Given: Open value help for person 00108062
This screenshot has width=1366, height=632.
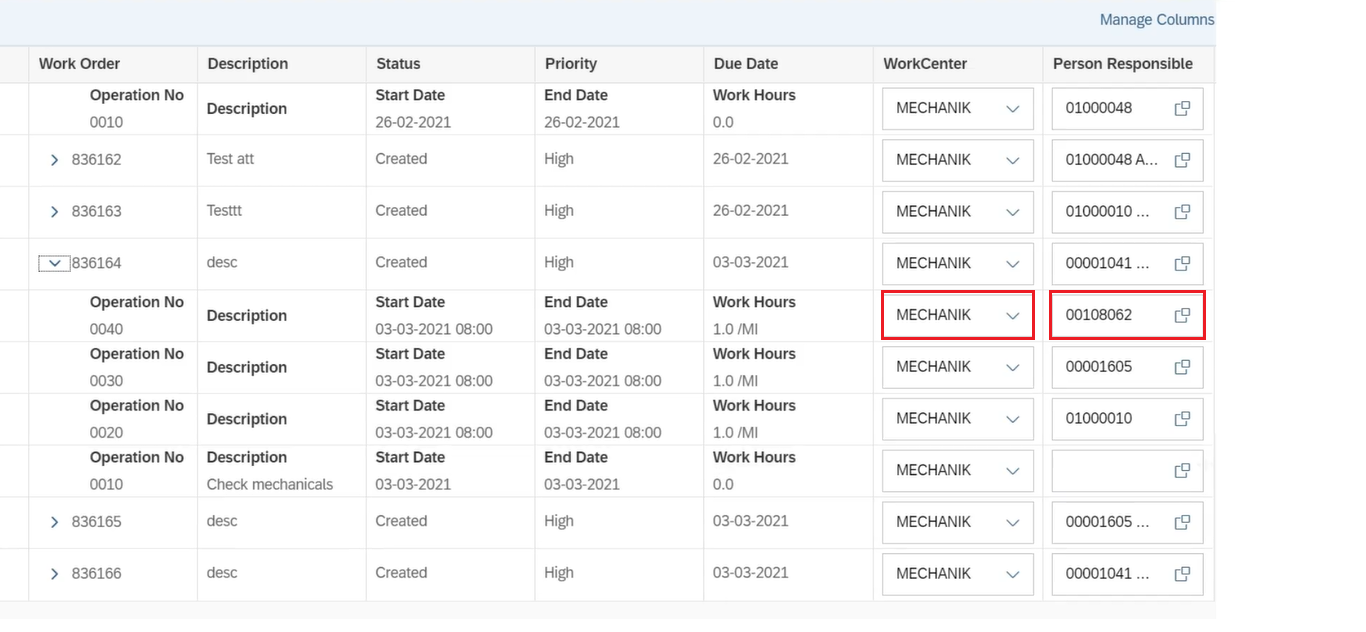Looking at the screenshot, I should point(1181,316).
